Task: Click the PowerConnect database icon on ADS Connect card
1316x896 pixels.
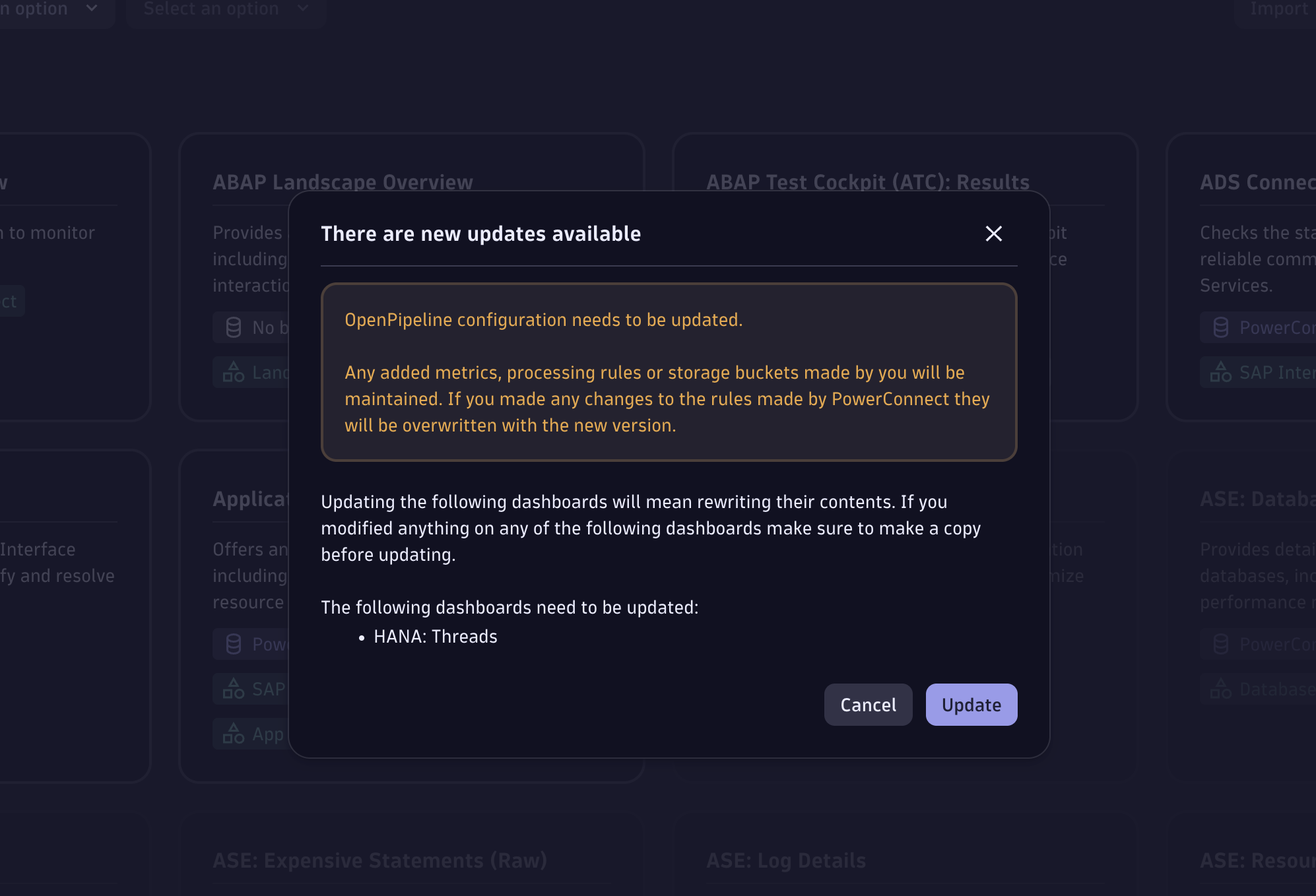Action: 1220,327
